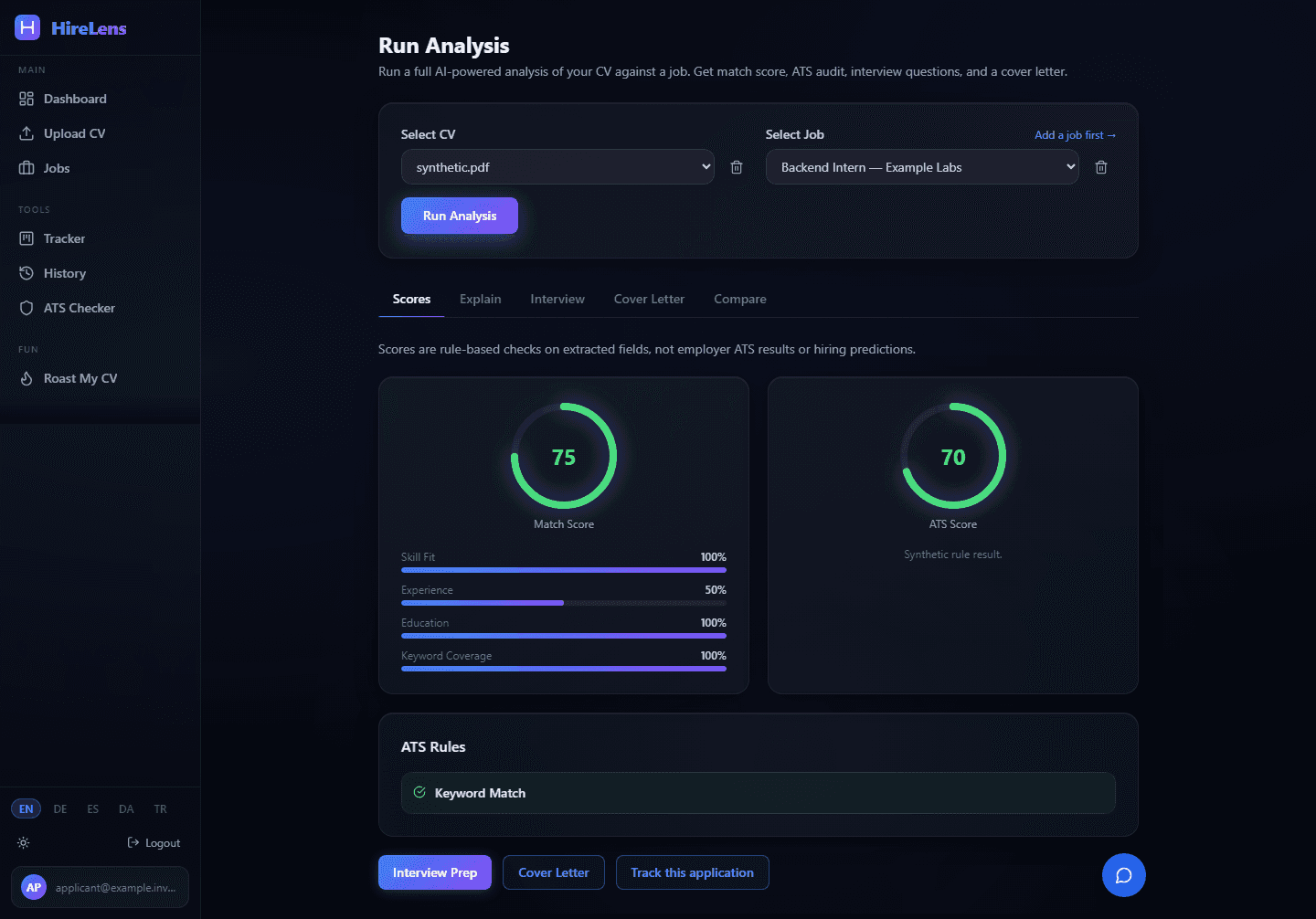Image resolution: width=1316 pixels, height=919 pixels.
Task: Open the chat bubble assistant
Action: pos(1124,875)
